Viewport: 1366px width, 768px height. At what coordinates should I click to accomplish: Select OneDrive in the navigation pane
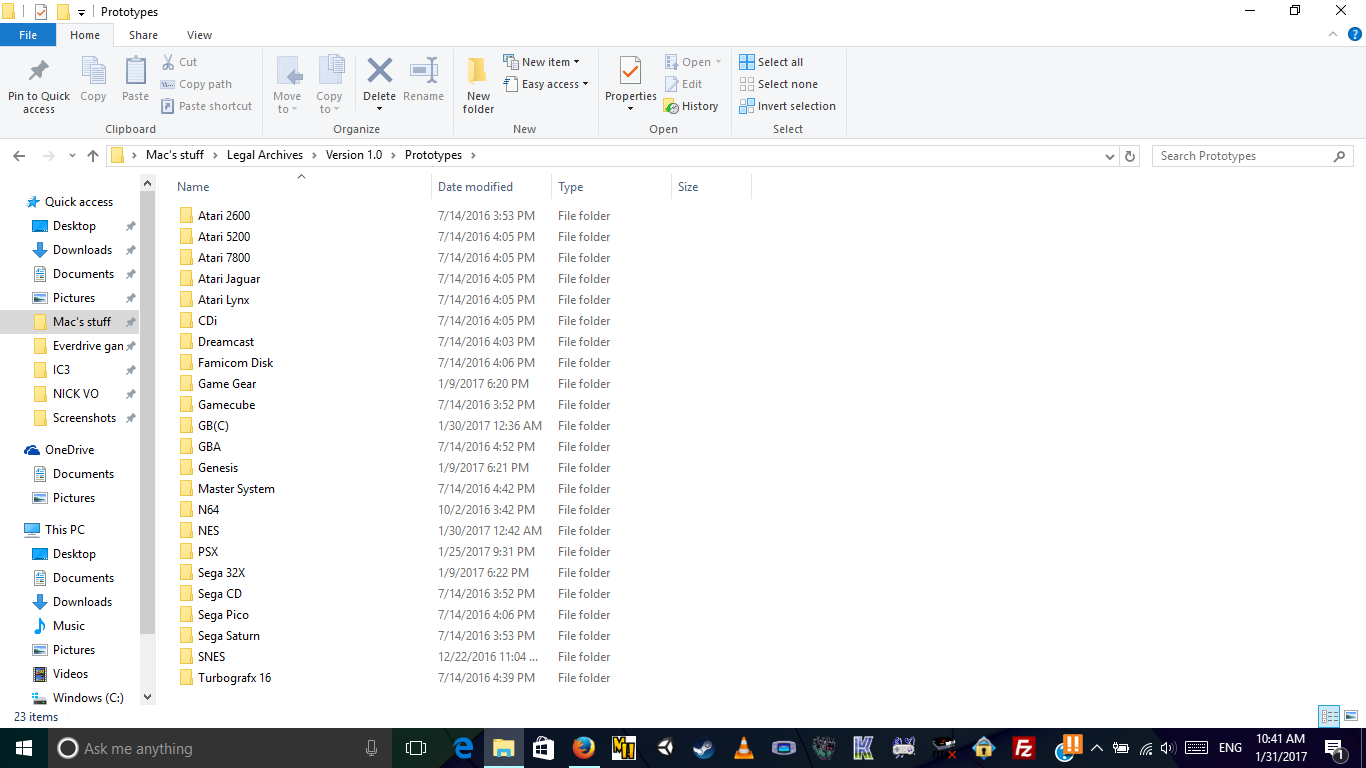69,450
